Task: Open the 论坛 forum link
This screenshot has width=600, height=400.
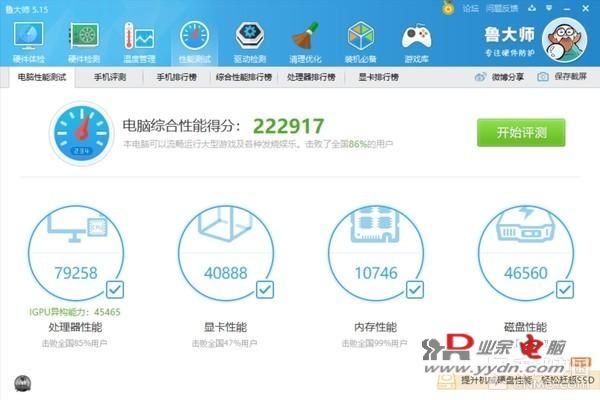Action: tap(470, 8)
